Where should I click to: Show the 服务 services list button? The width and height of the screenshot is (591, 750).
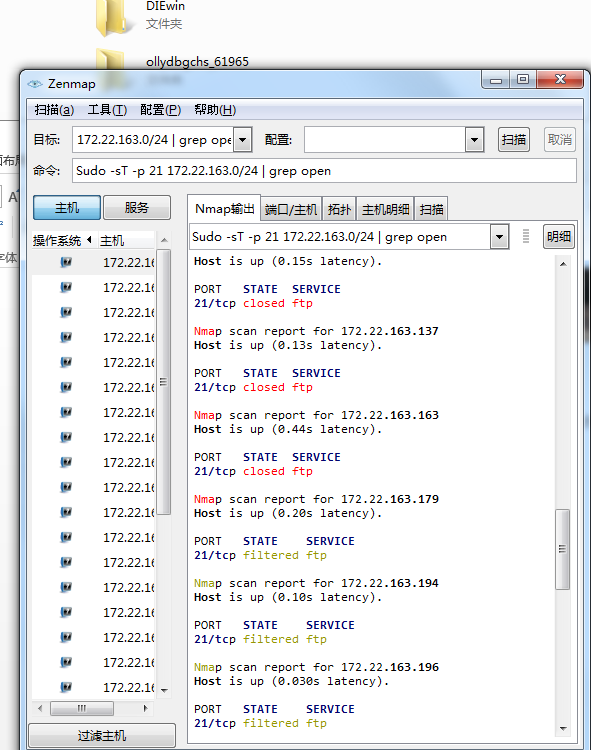point(137,208)
